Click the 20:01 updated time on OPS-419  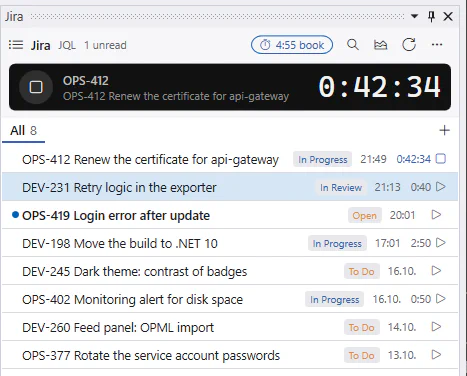click(402, 215)
